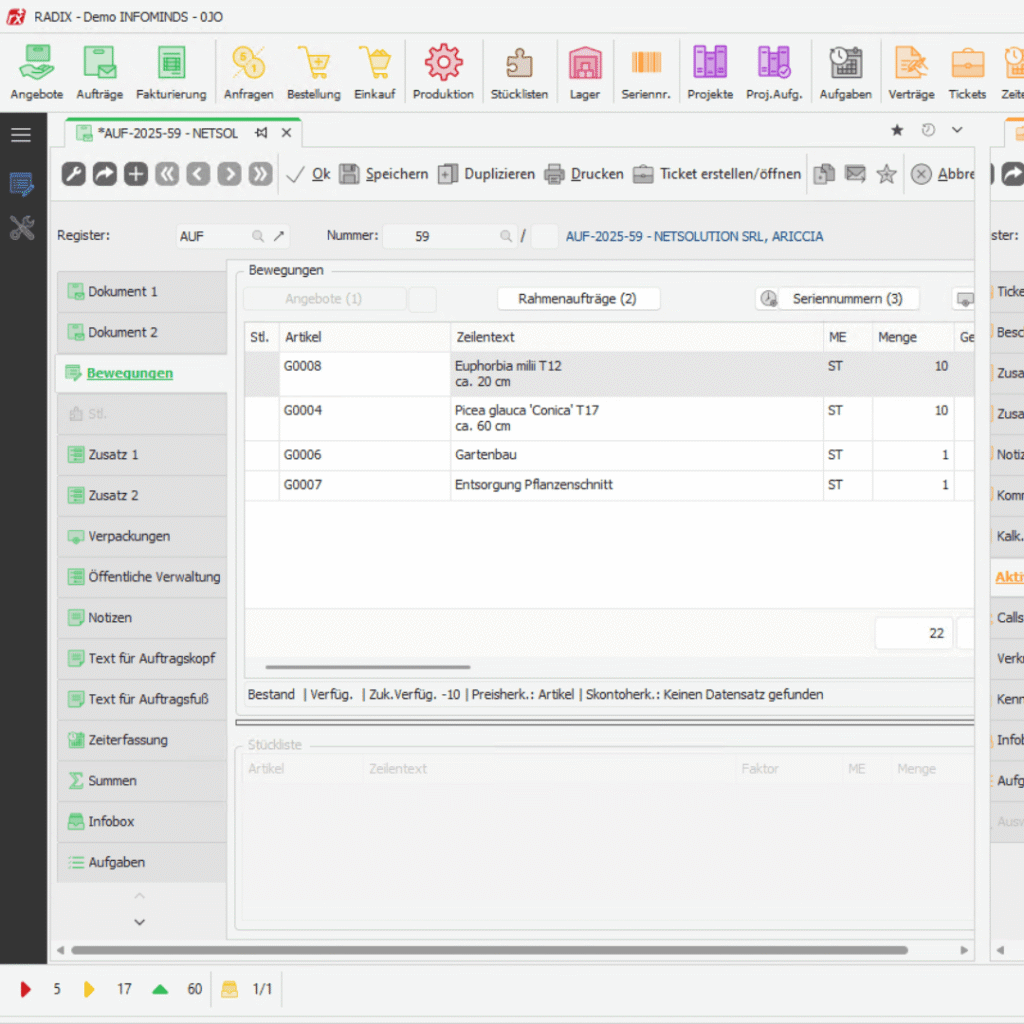Open the Angebote module
Image resolution: width=1024 pixels, height=1024 pixels.
click(37, 72)
